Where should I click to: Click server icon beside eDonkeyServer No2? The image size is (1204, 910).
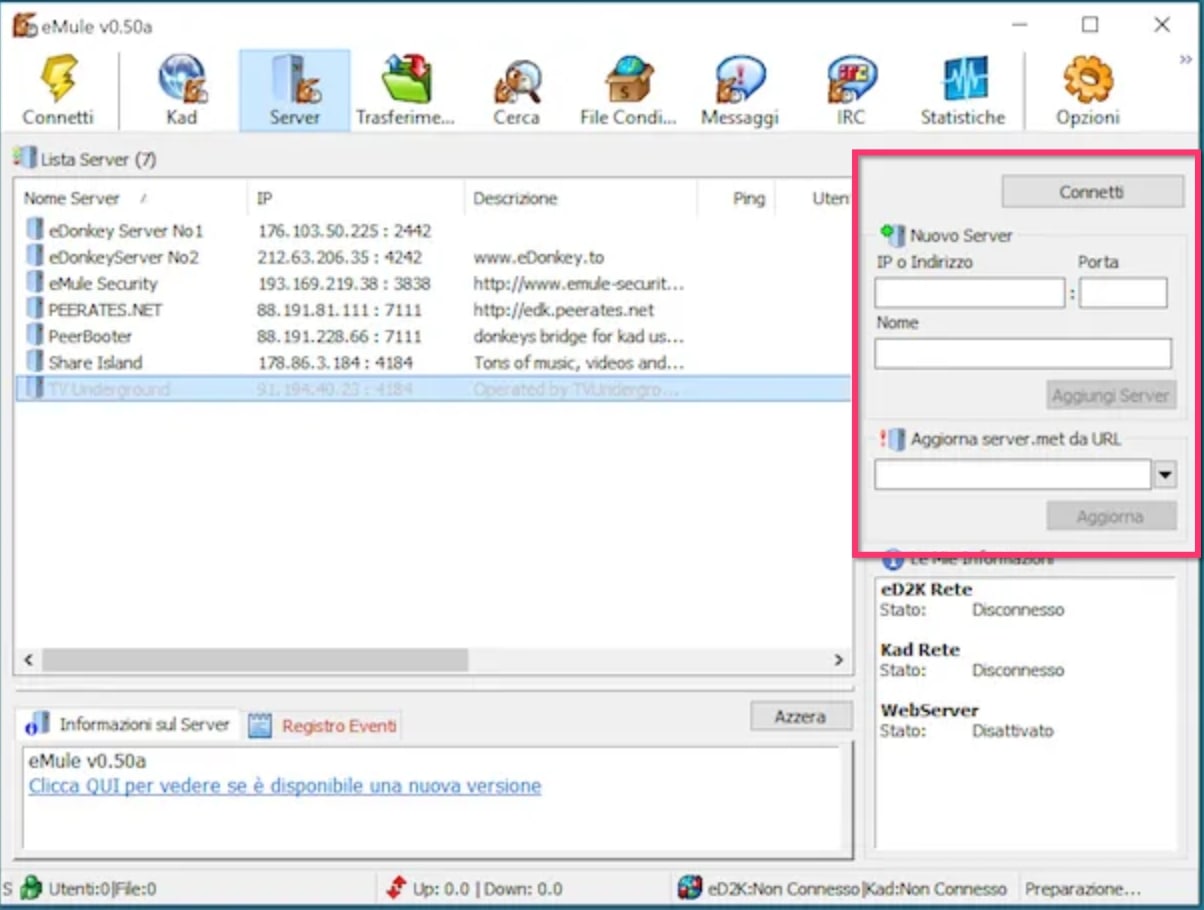(35, 257)
